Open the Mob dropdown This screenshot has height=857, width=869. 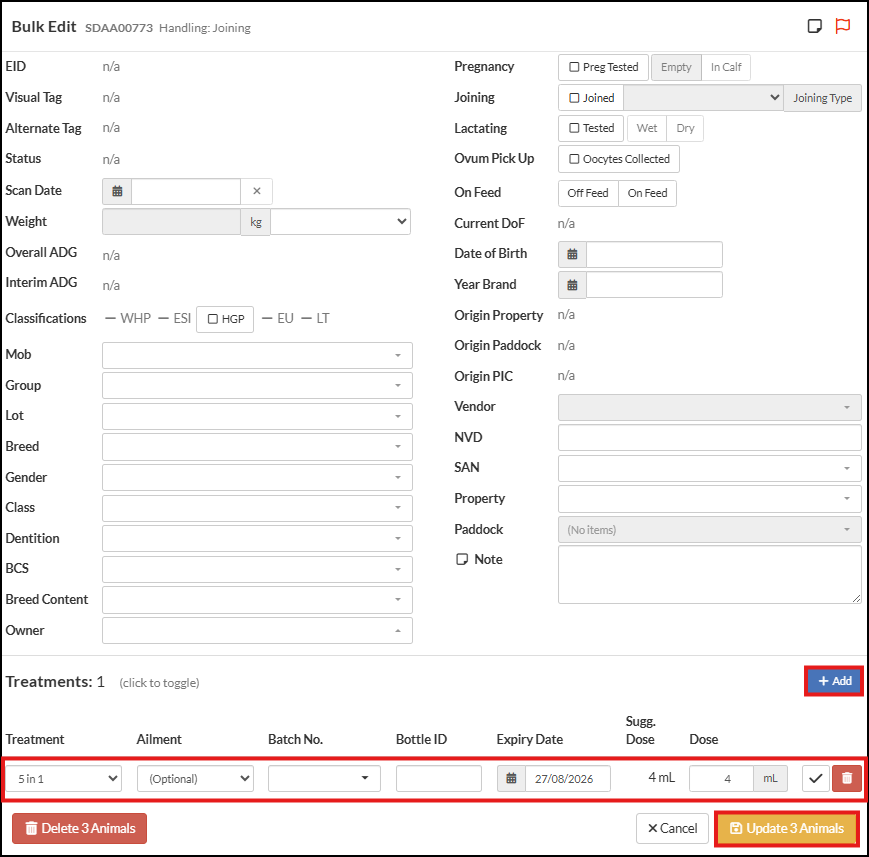pos(257,355)
